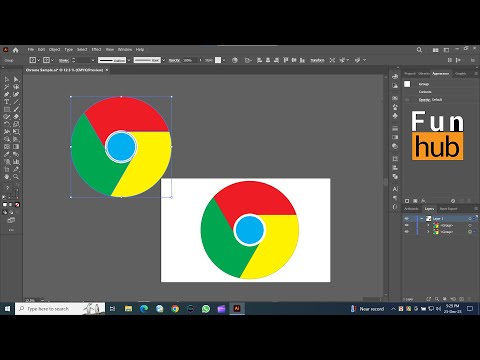
Task: Click Add New Effect fx icon
Action: (423, 201)
